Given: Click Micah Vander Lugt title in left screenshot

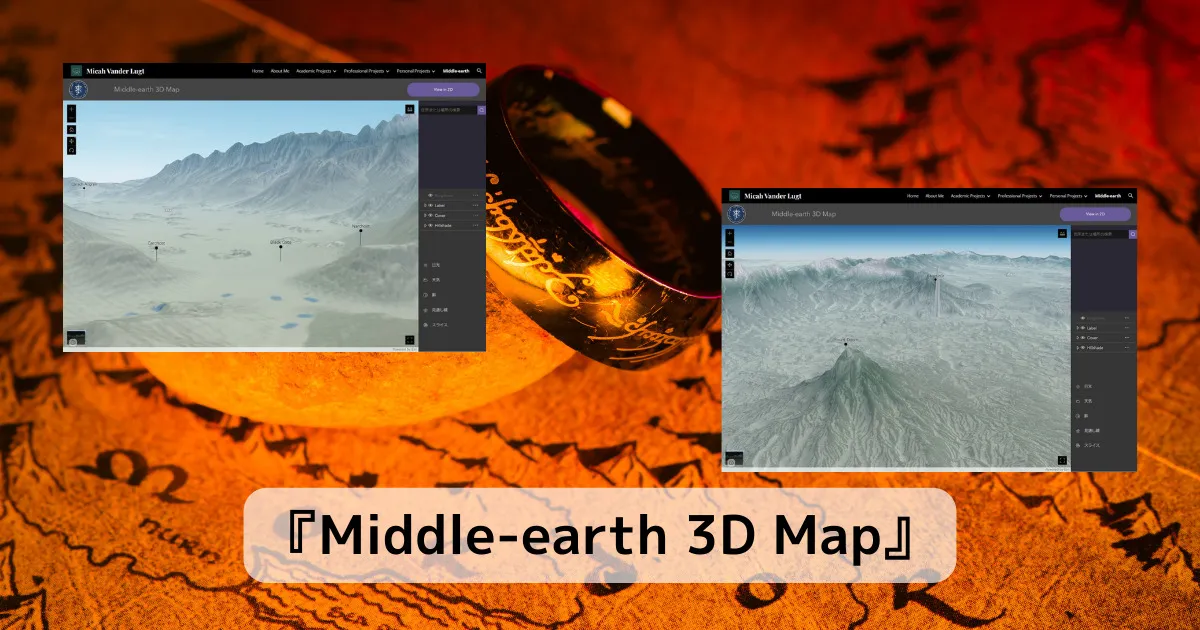Looking at the screenshot, I should point(115,71).
